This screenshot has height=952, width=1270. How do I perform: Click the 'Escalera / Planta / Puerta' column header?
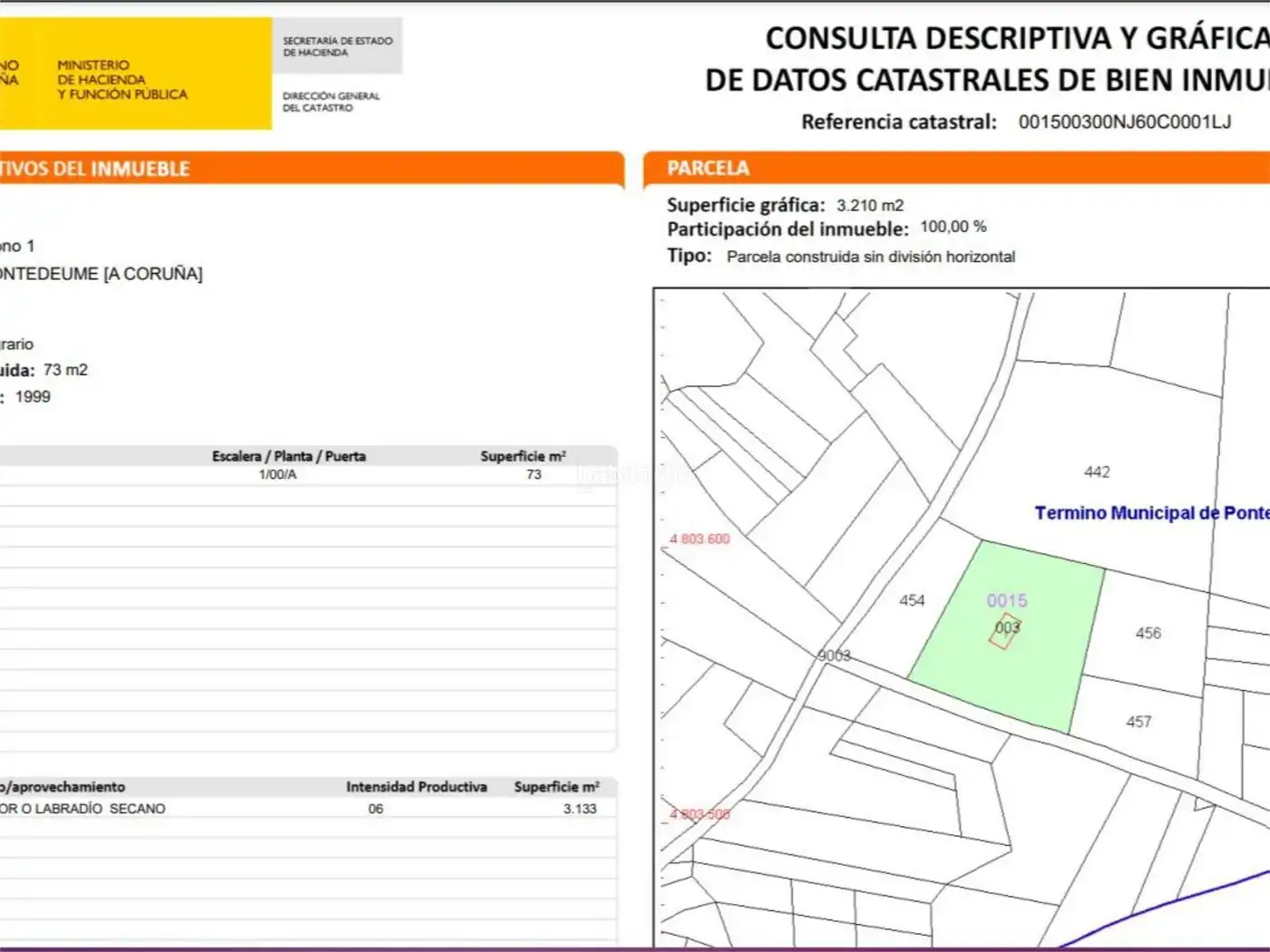click(288, 456)
